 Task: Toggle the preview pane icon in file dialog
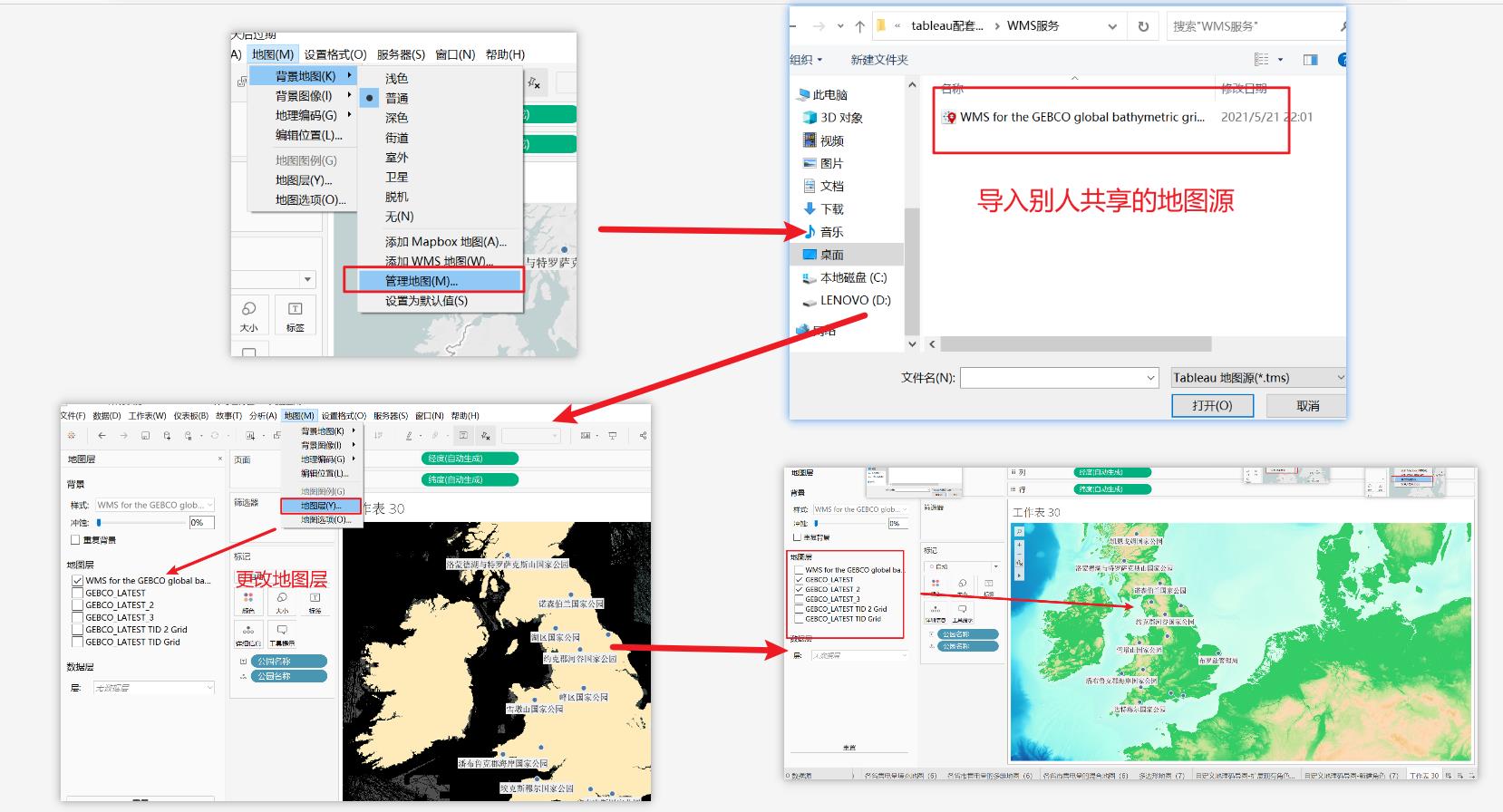tap(1310, 60)
